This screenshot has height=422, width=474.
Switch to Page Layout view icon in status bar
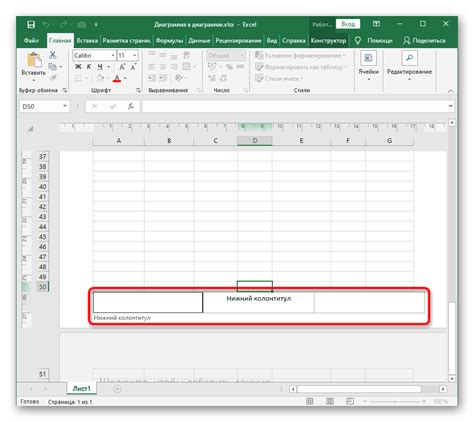(330, 402)
